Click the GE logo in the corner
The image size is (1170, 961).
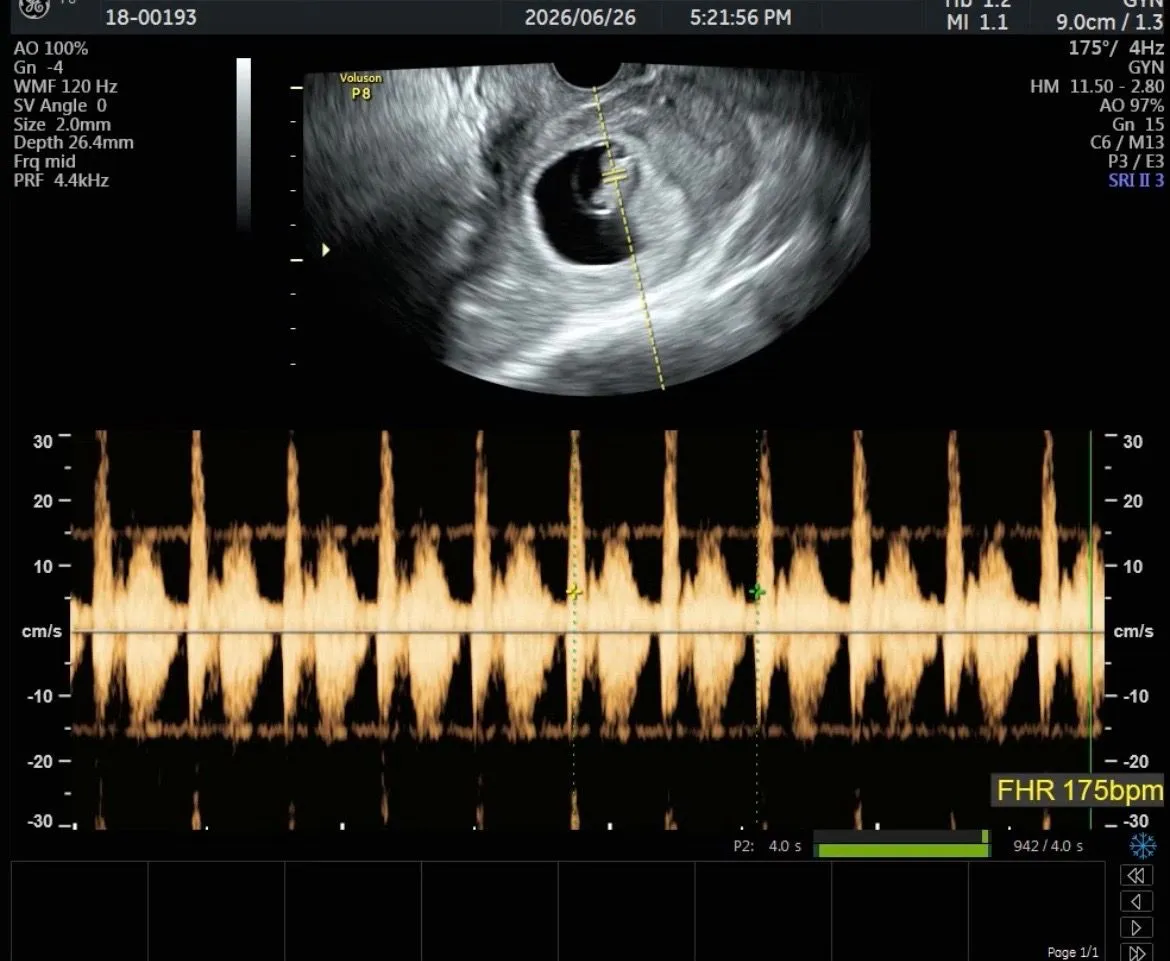(34, 9)
